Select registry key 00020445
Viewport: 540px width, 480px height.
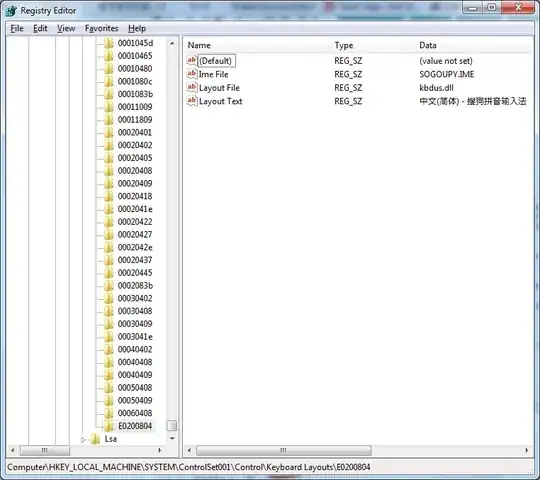[x=135, y=273]
